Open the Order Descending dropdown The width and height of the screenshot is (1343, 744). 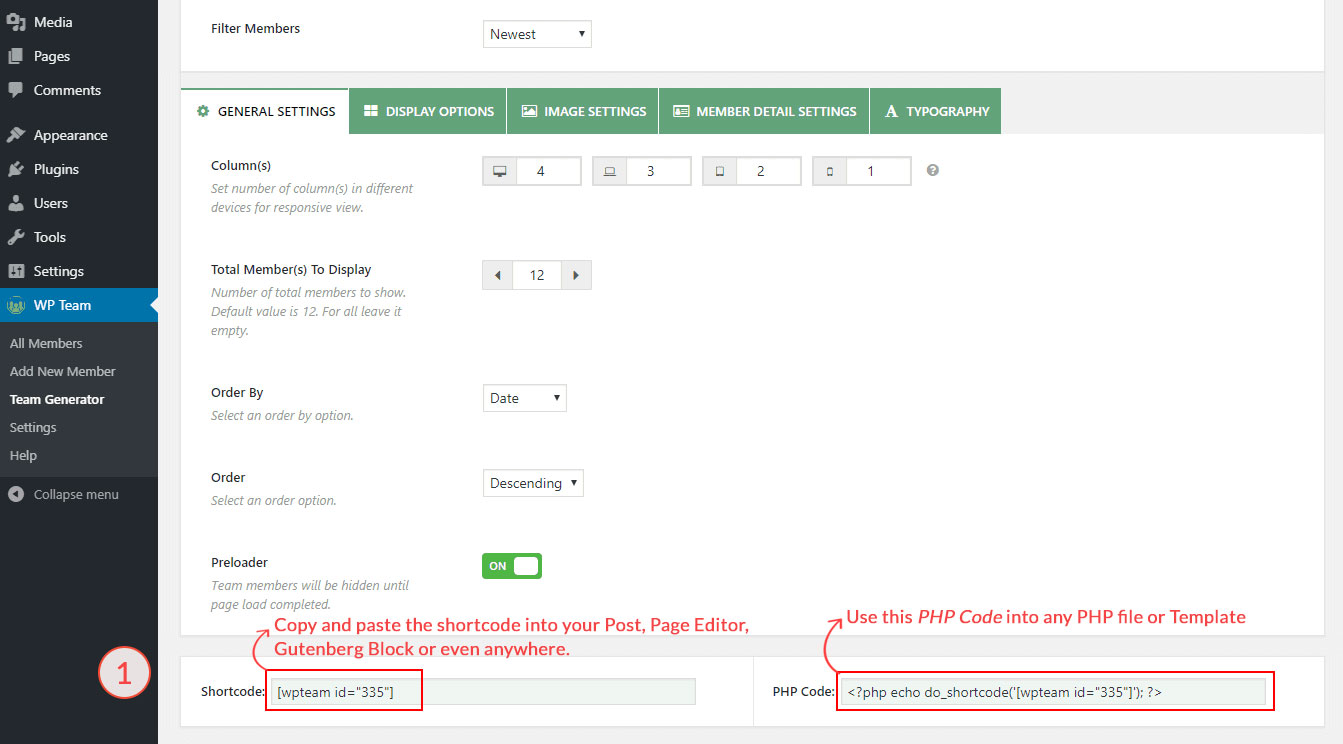(x=533, y=483)
